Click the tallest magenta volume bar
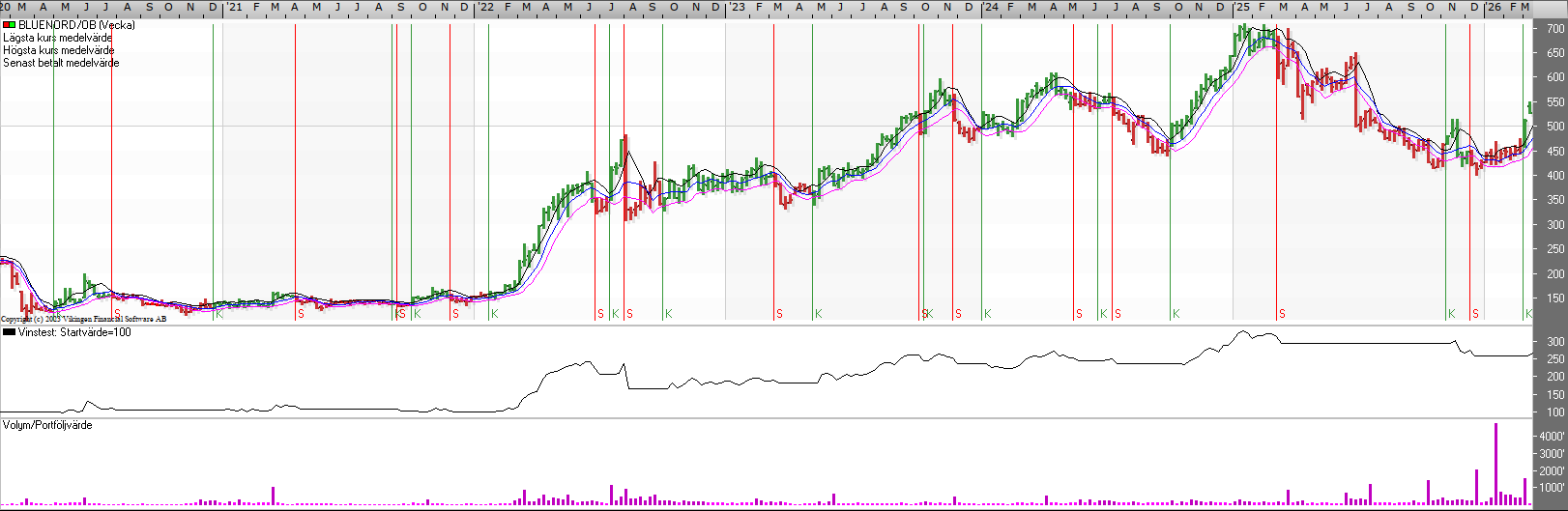The width and height of the screenshot is (1568, 511). [1495, 464]
